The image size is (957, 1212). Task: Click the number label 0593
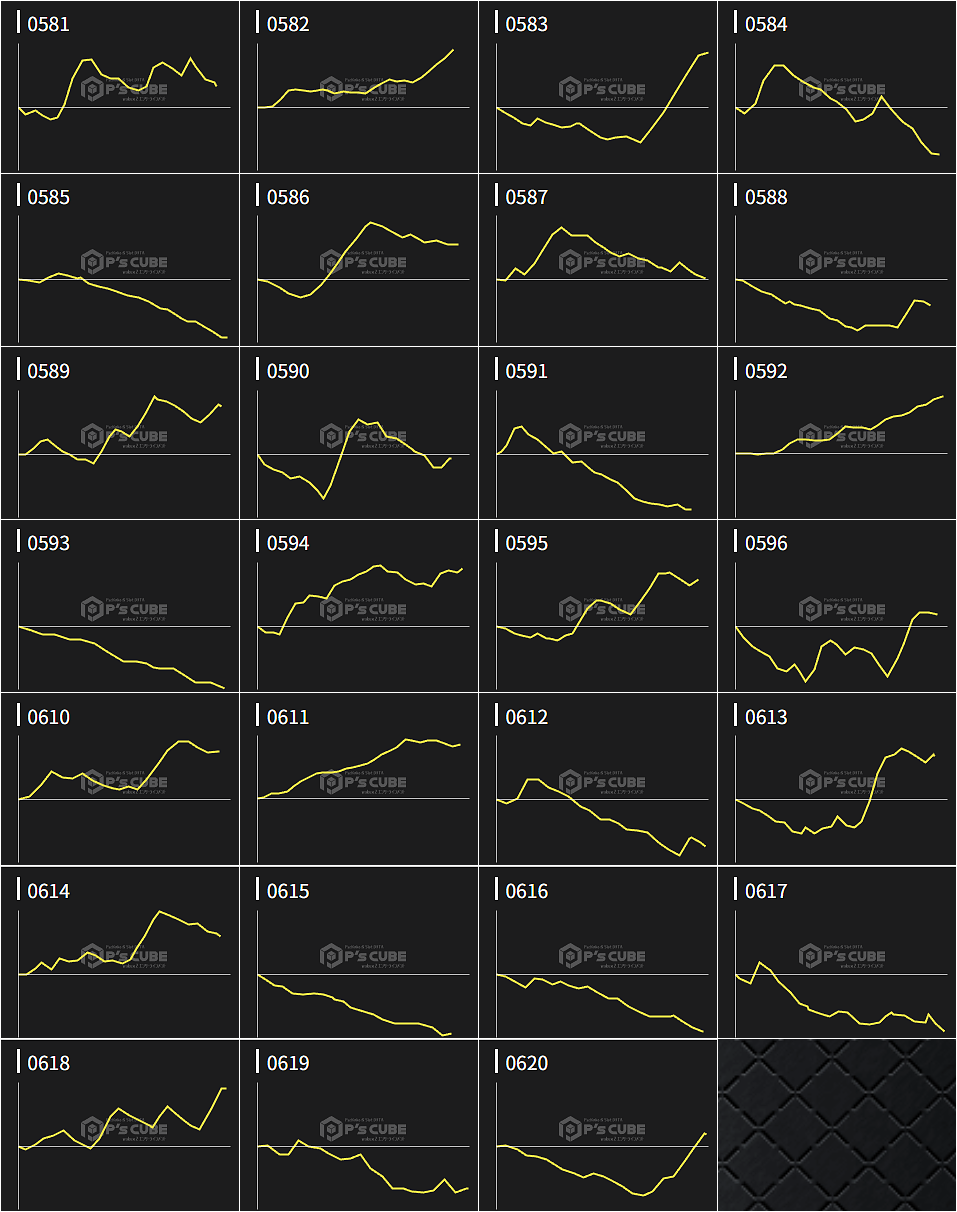(49, 543)
